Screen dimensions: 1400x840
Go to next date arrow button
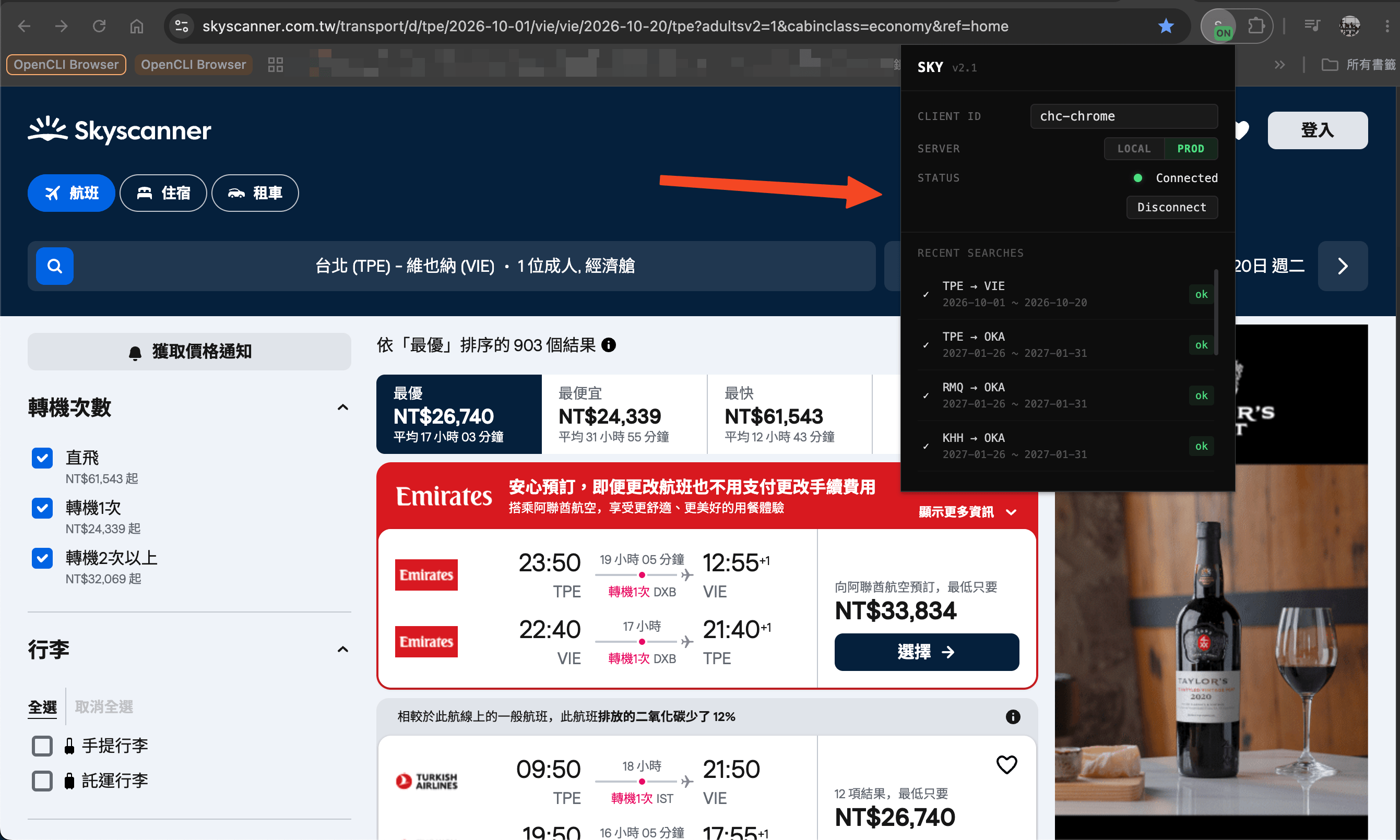(1342, 266)
